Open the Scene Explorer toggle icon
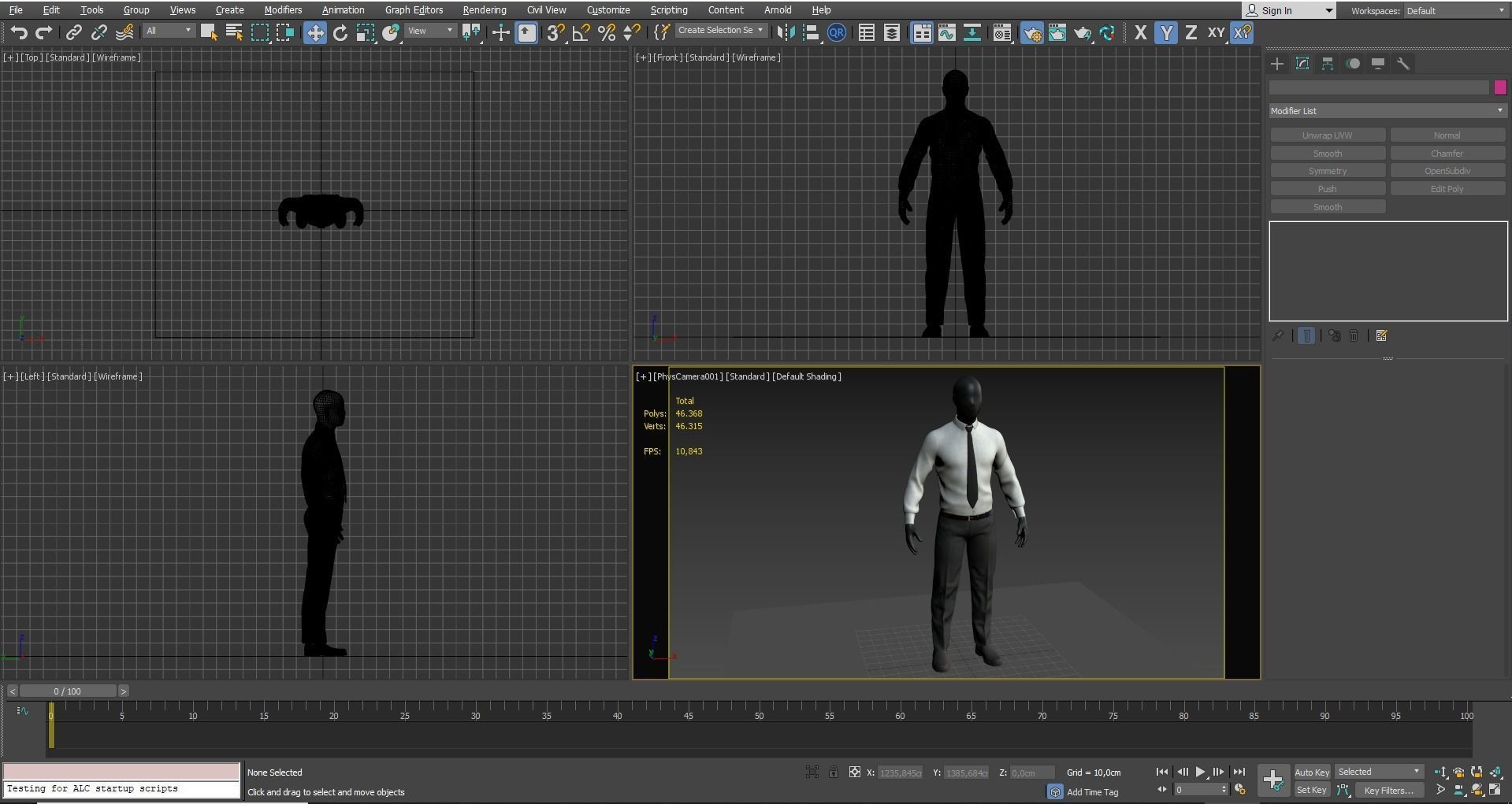Viewport: 1512px width, 804px height. 866,32
